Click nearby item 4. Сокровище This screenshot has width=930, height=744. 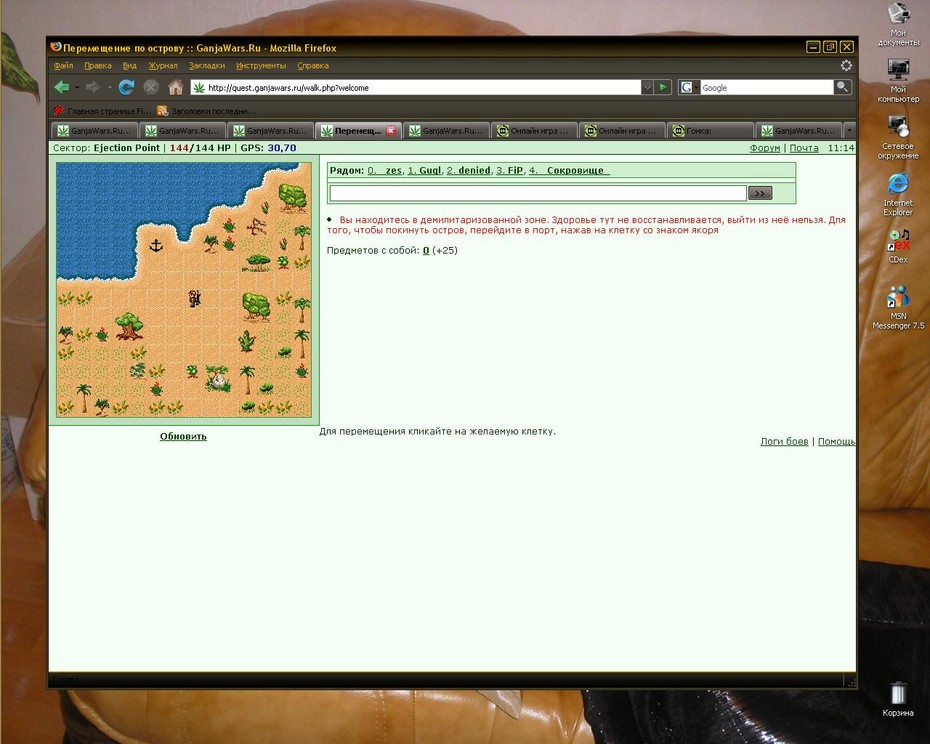tap(569, 170)
